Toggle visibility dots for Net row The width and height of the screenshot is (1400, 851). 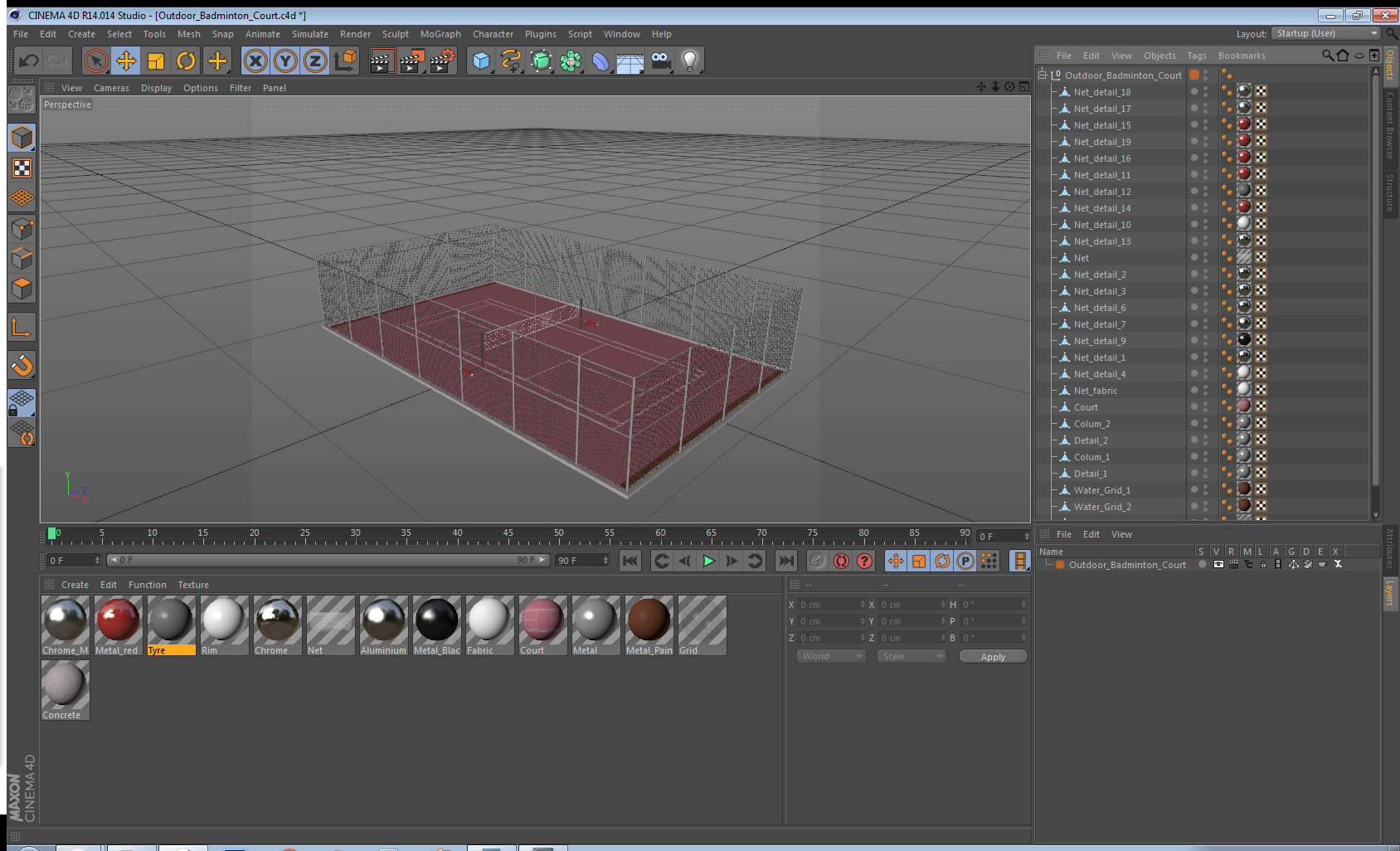[x=1205, y=257]
